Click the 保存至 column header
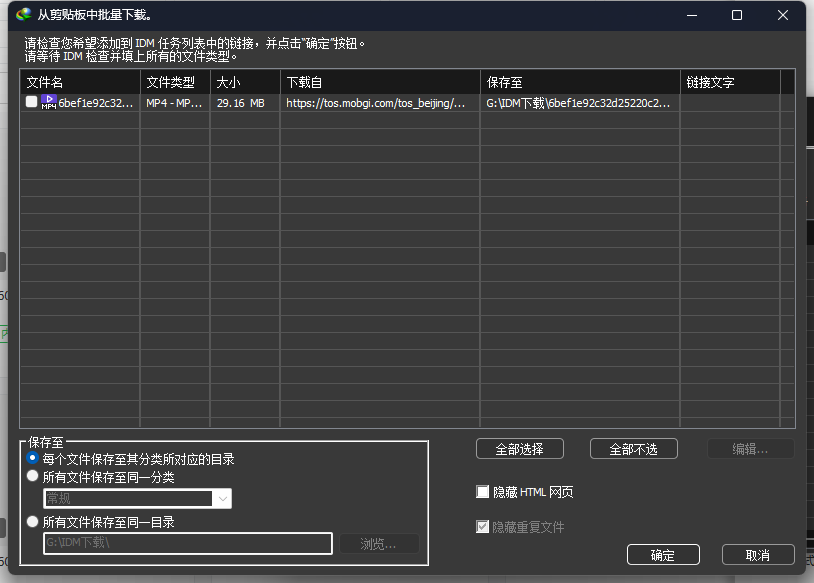The image size is (814, 583). (580, 82)
